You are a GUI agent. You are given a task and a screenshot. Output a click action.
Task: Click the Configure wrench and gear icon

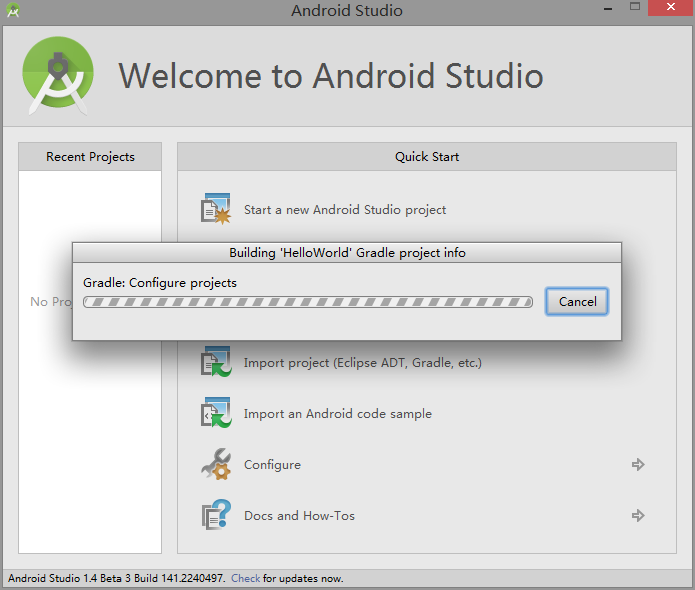pos(216,464)
